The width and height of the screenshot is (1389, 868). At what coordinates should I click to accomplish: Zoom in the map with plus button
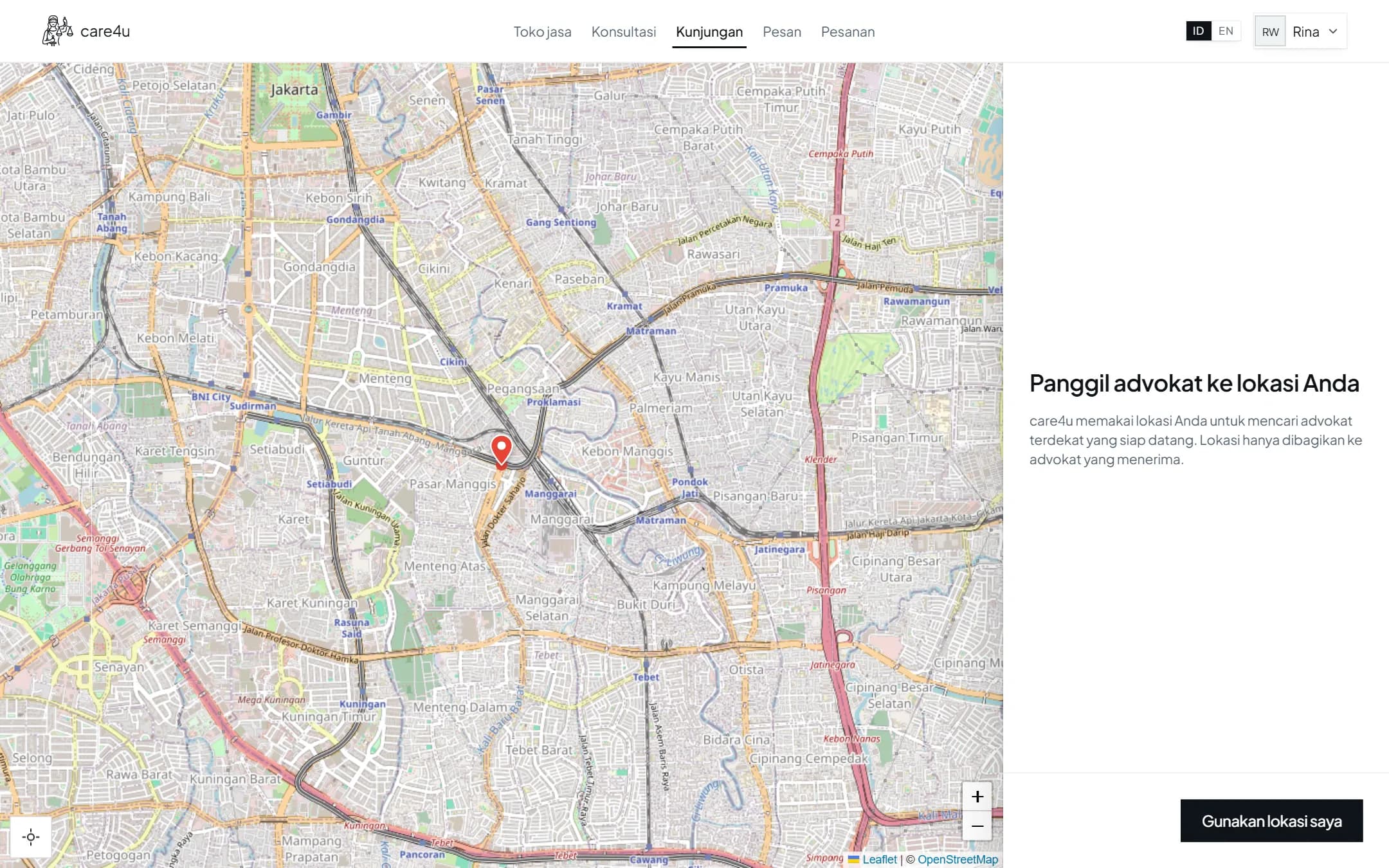tap(977, 797)
